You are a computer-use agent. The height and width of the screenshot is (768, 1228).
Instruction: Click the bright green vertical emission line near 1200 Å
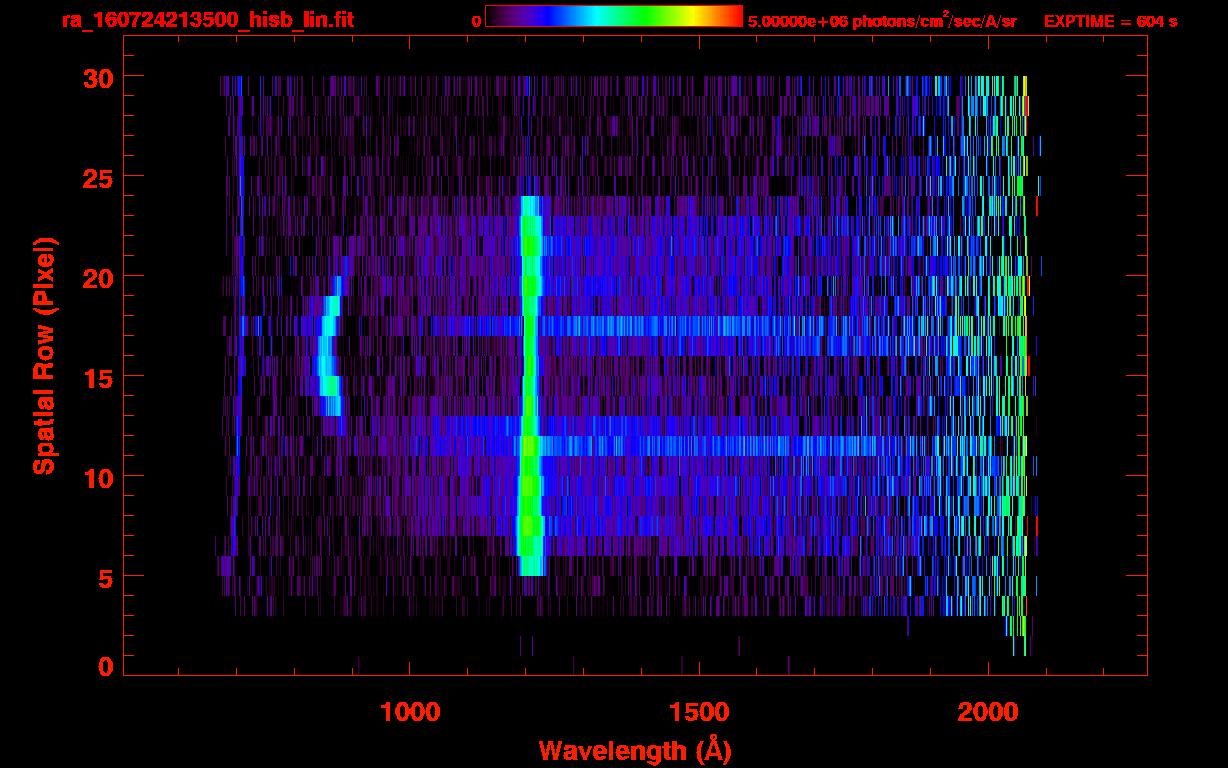530,386
